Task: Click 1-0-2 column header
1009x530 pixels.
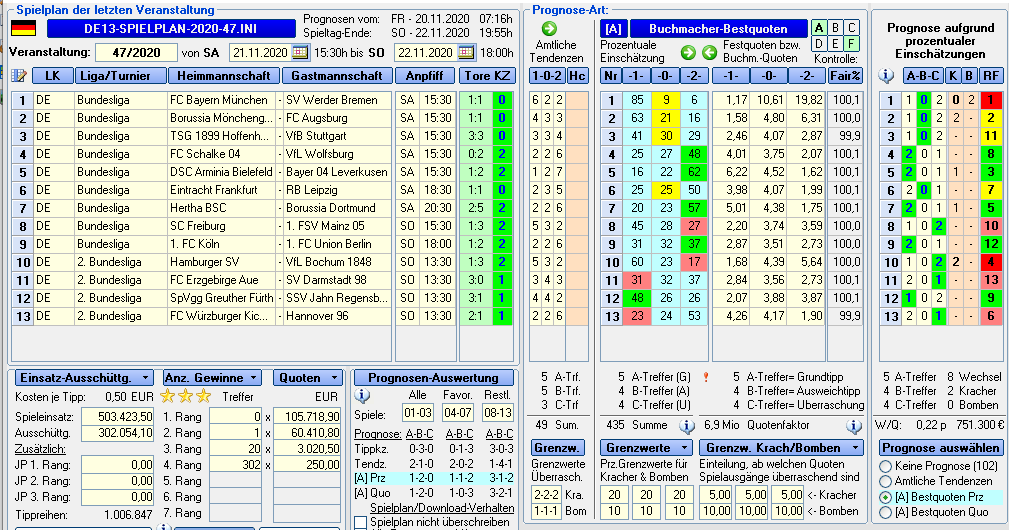Action: coord(547,76)
